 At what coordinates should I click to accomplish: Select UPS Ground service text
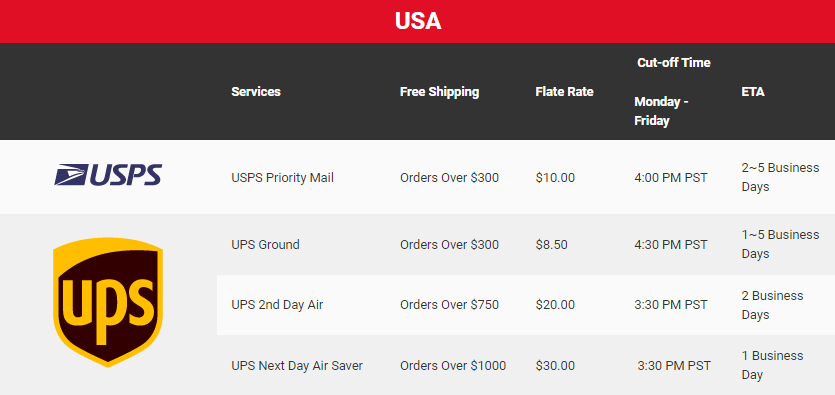point(265,245)
